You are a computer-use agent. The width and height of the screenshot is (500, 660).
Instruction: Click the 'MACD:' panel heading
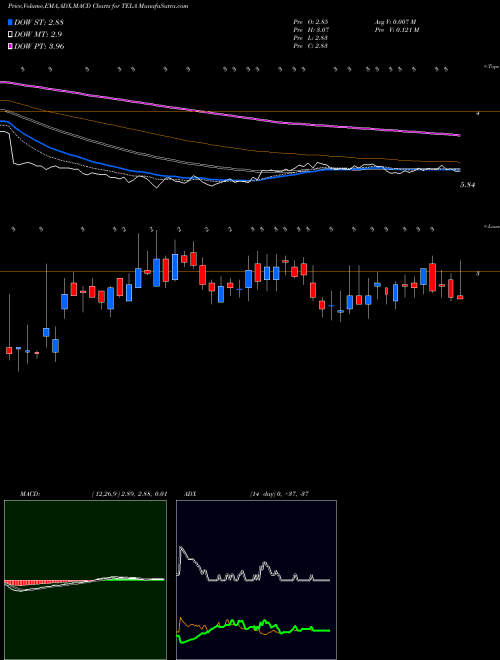pos(30,494)
